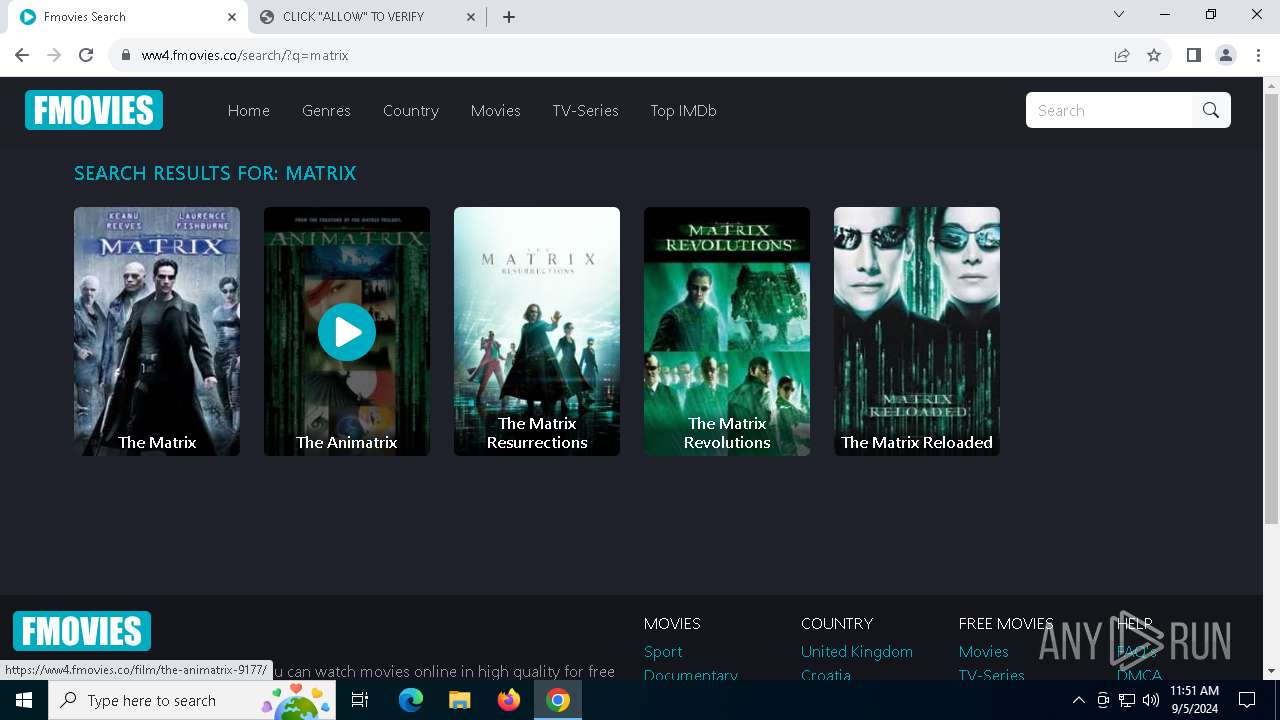Open Country menu
This screenshot has width=1280, height=720.
click(411, 111)
